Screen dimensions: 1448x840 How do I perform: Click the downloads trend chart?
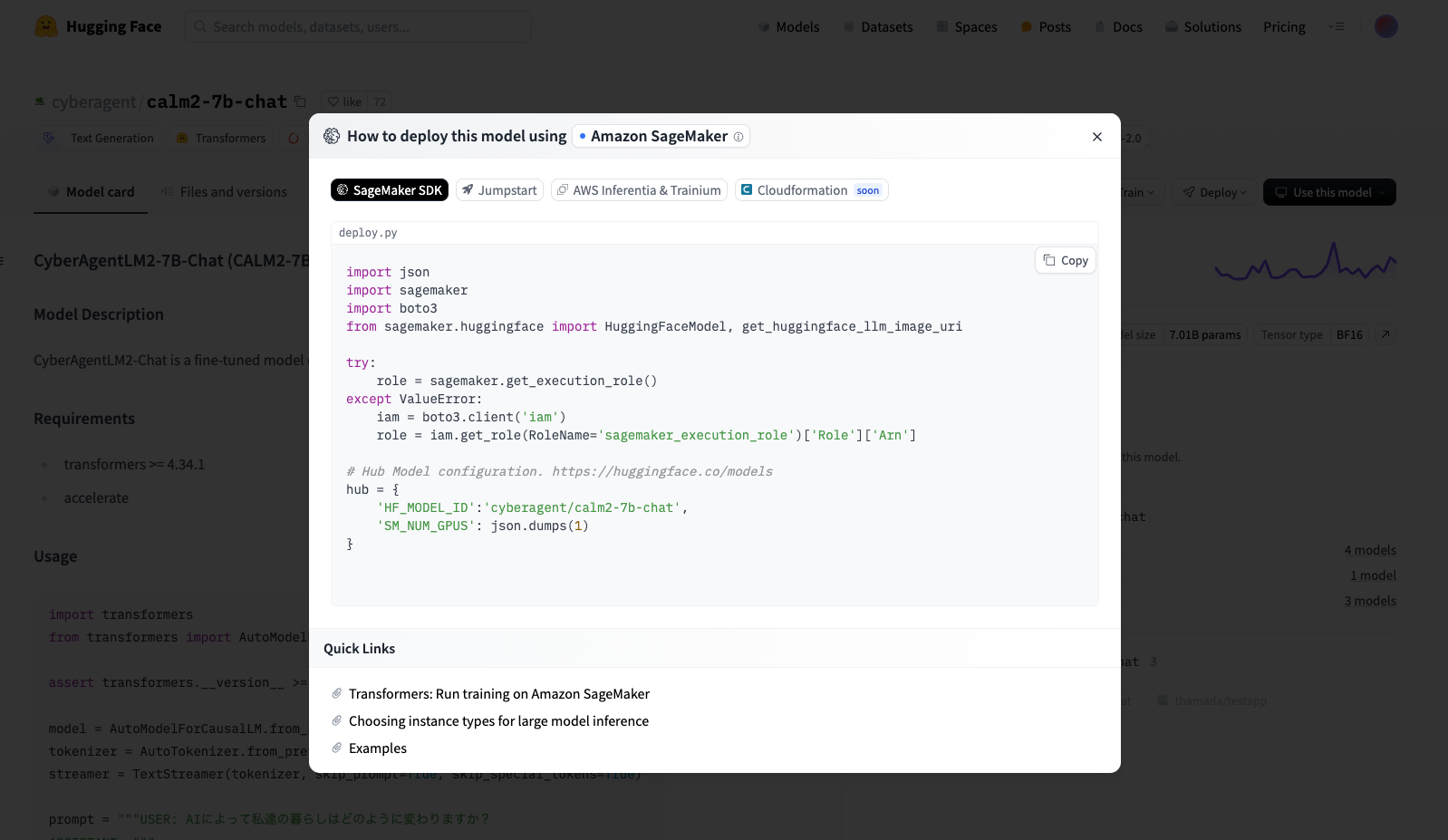(x=1305, y=262)
